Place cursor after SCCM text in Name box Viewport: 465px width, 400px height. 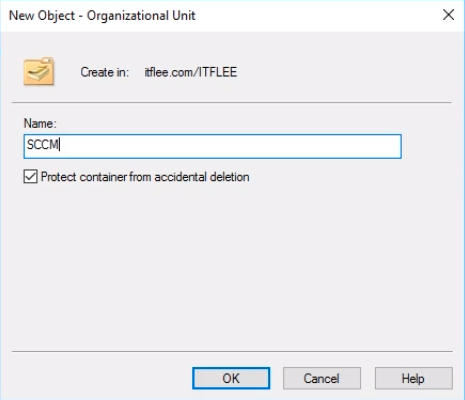[x=59, y=145]
